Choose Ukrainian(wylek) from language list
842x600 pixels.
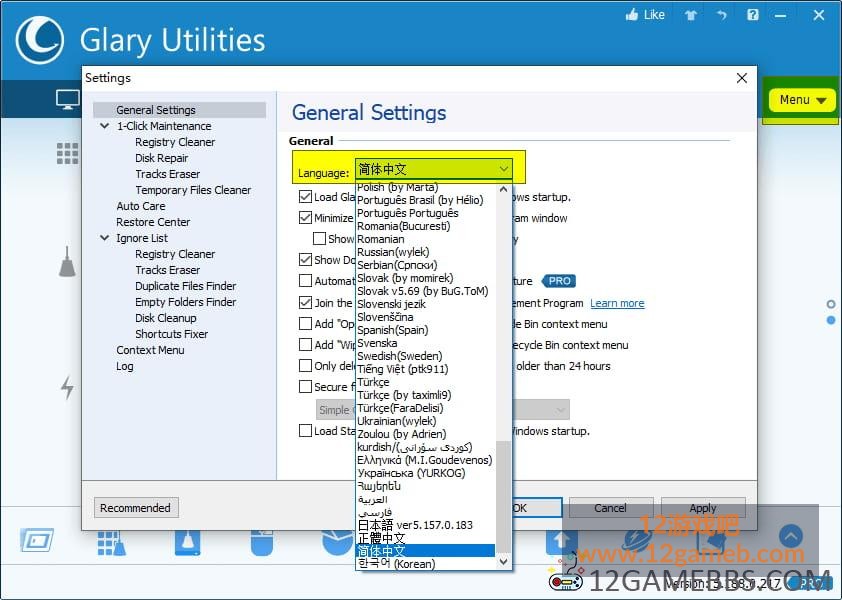(425, 421)
